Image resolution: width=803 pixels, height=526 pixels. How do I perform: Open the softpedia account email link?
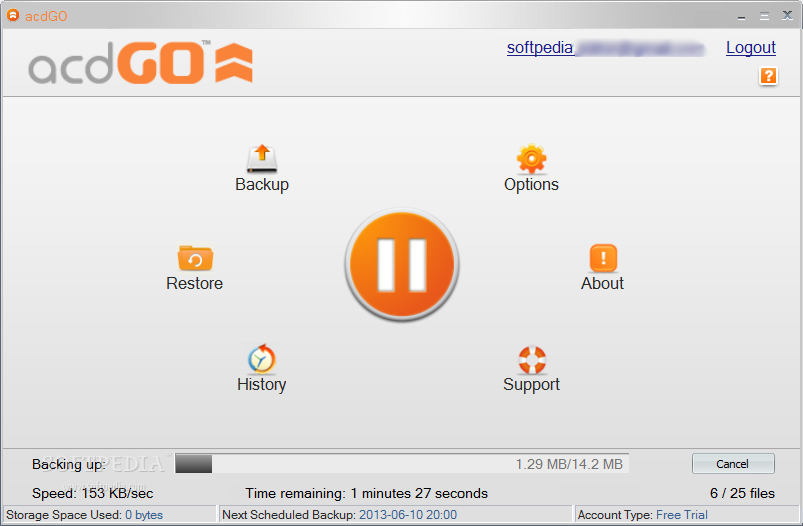(x=605, y=48)
